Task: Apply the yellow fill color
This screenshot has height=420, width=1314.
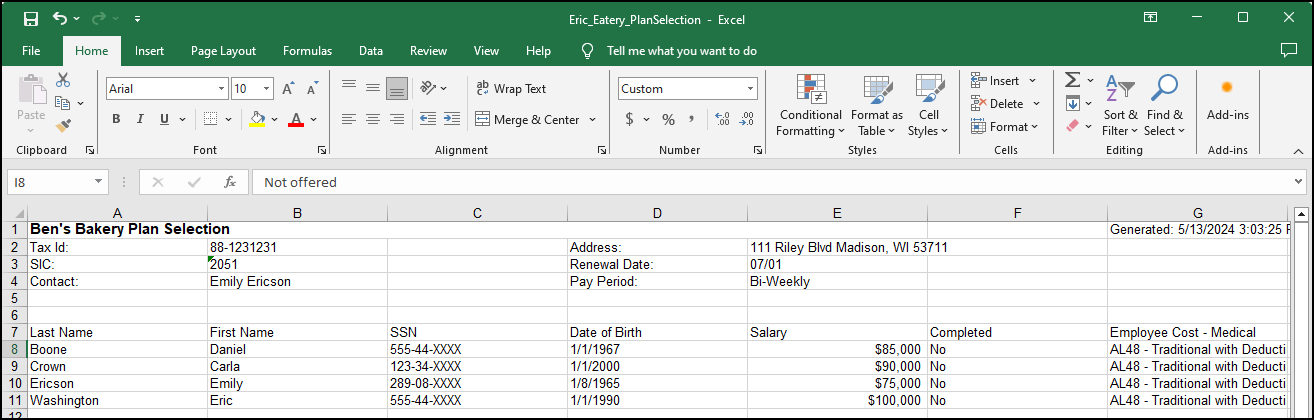Action: coord(257,119)
